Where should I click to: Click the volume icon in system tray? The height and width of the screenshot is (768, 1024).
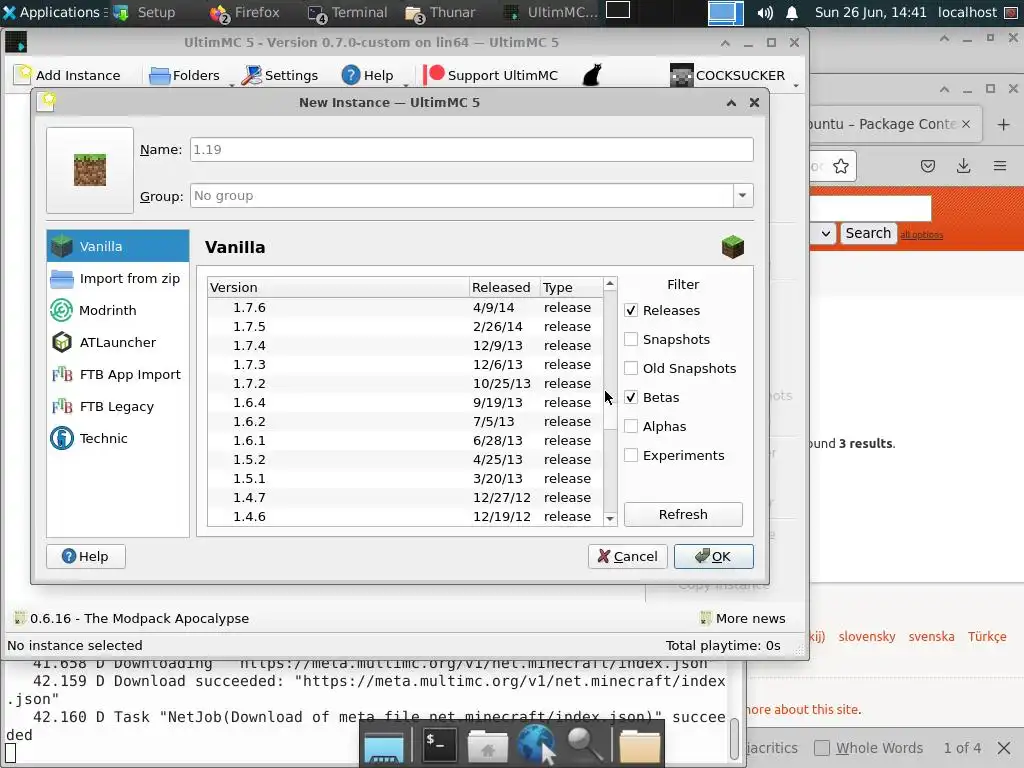pos(765,12)
